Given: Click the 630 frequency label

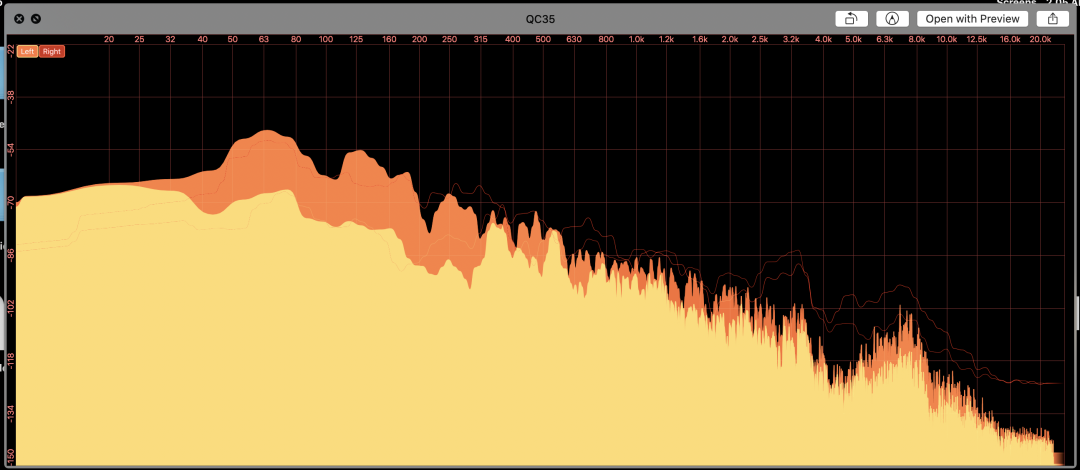Looking at the screenshot, I should [574, 40].
